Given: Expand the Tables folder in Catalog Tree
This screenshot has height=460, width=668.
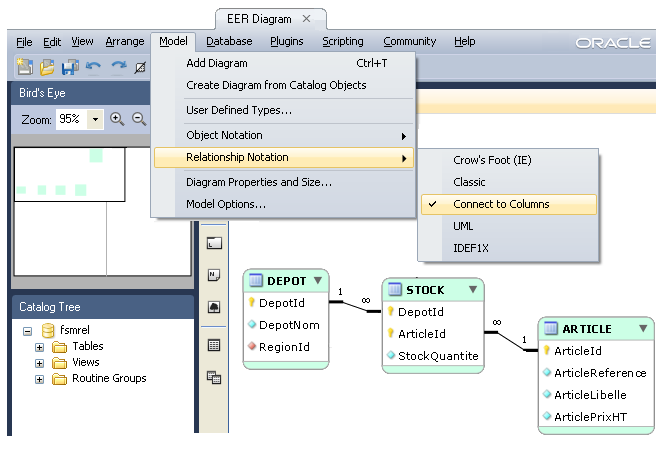Looking at the screenshot, I should click(x=40, y=347).
